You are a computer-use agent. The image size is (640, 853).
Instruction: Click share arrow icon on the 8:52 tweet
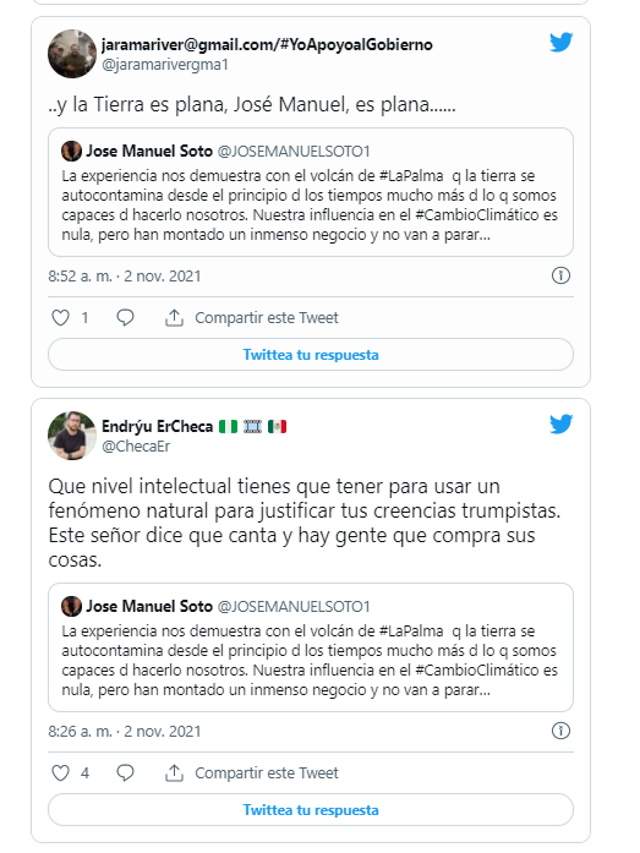pos(174,318)
